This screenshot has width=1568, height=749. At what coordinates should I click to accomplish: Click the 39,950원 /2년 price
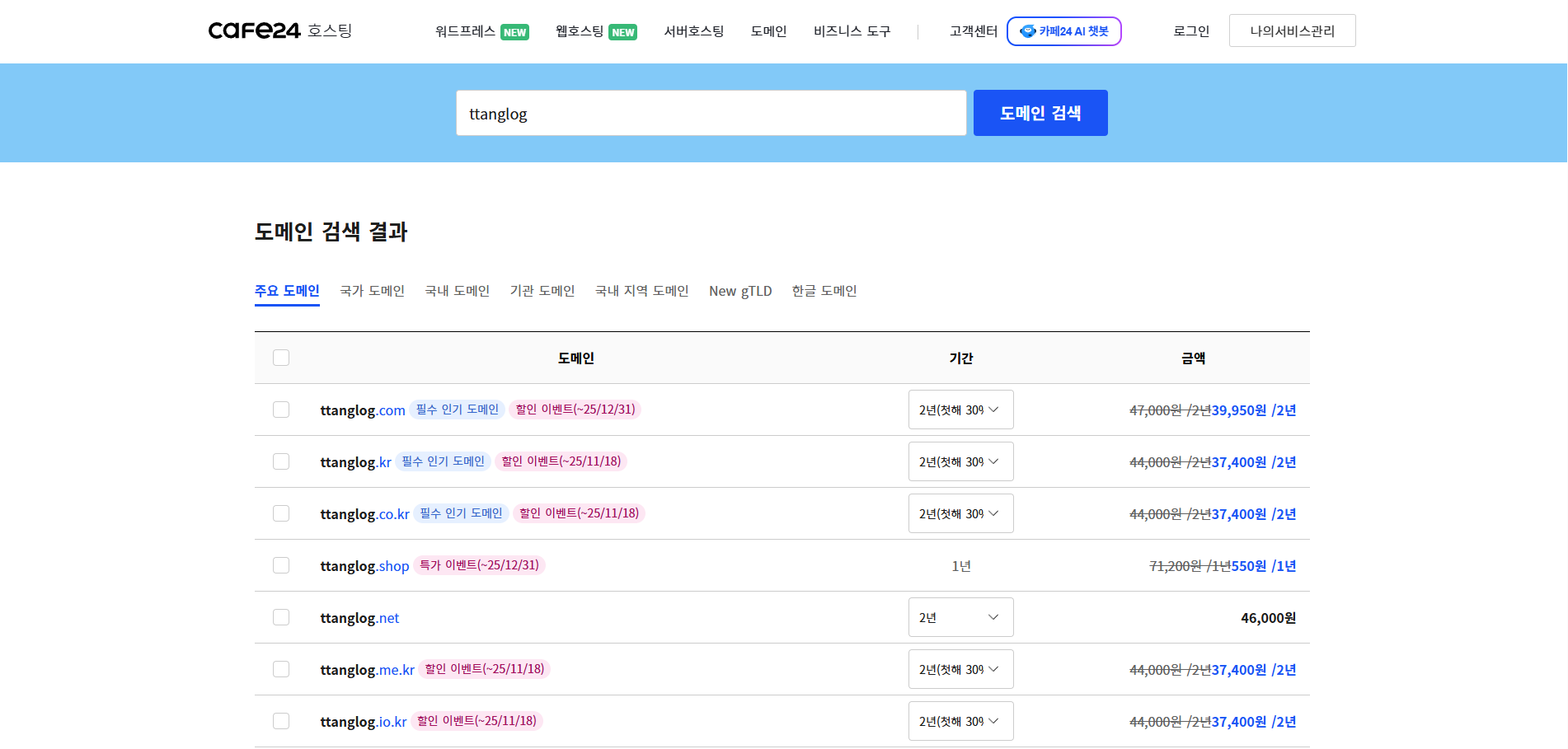click(x=1253, y=410)
